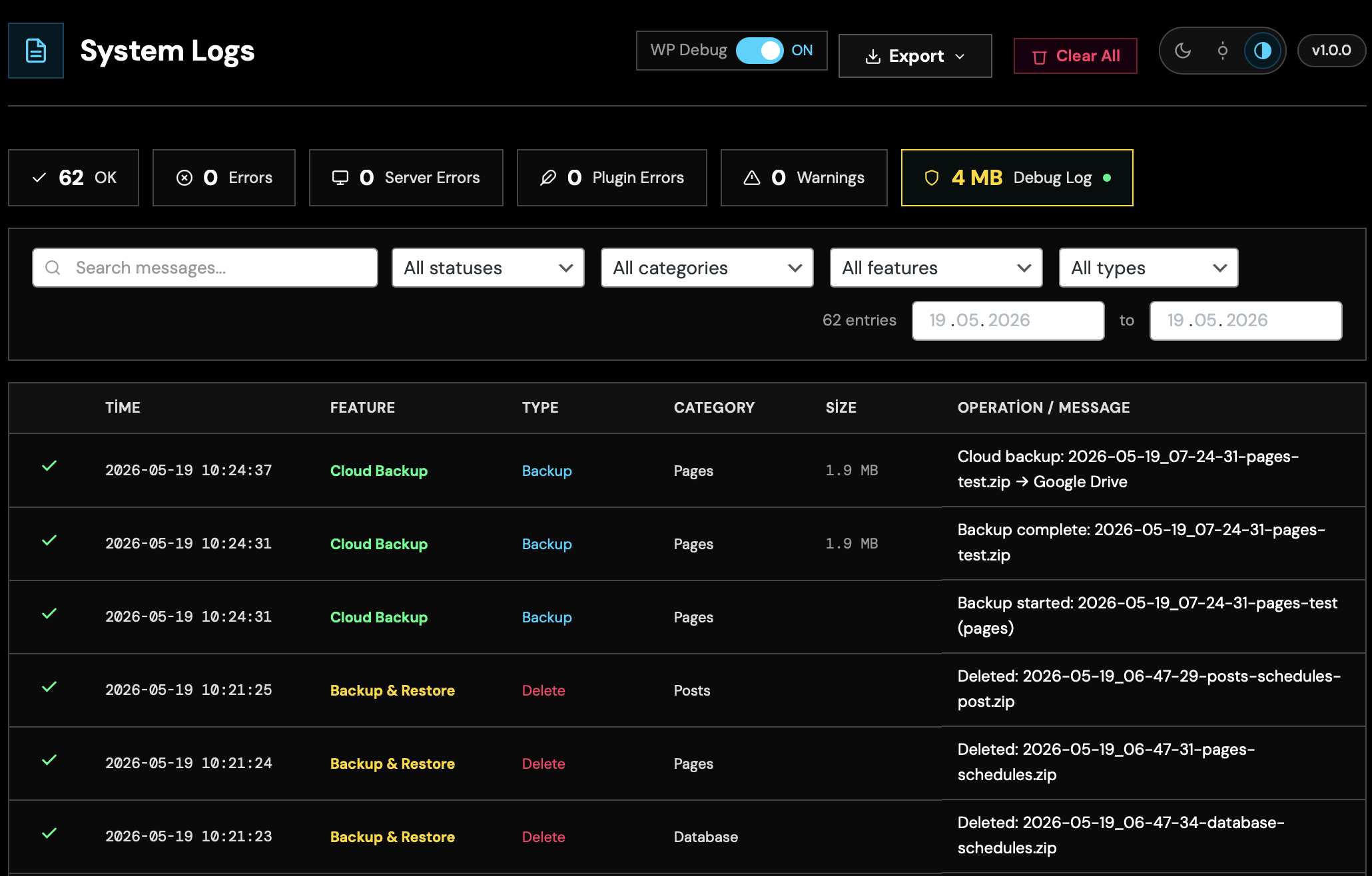Image resolution: width=1372 pixels, height=876 pixels.
Task: Click the TIME column header
Action: (123, 407)
